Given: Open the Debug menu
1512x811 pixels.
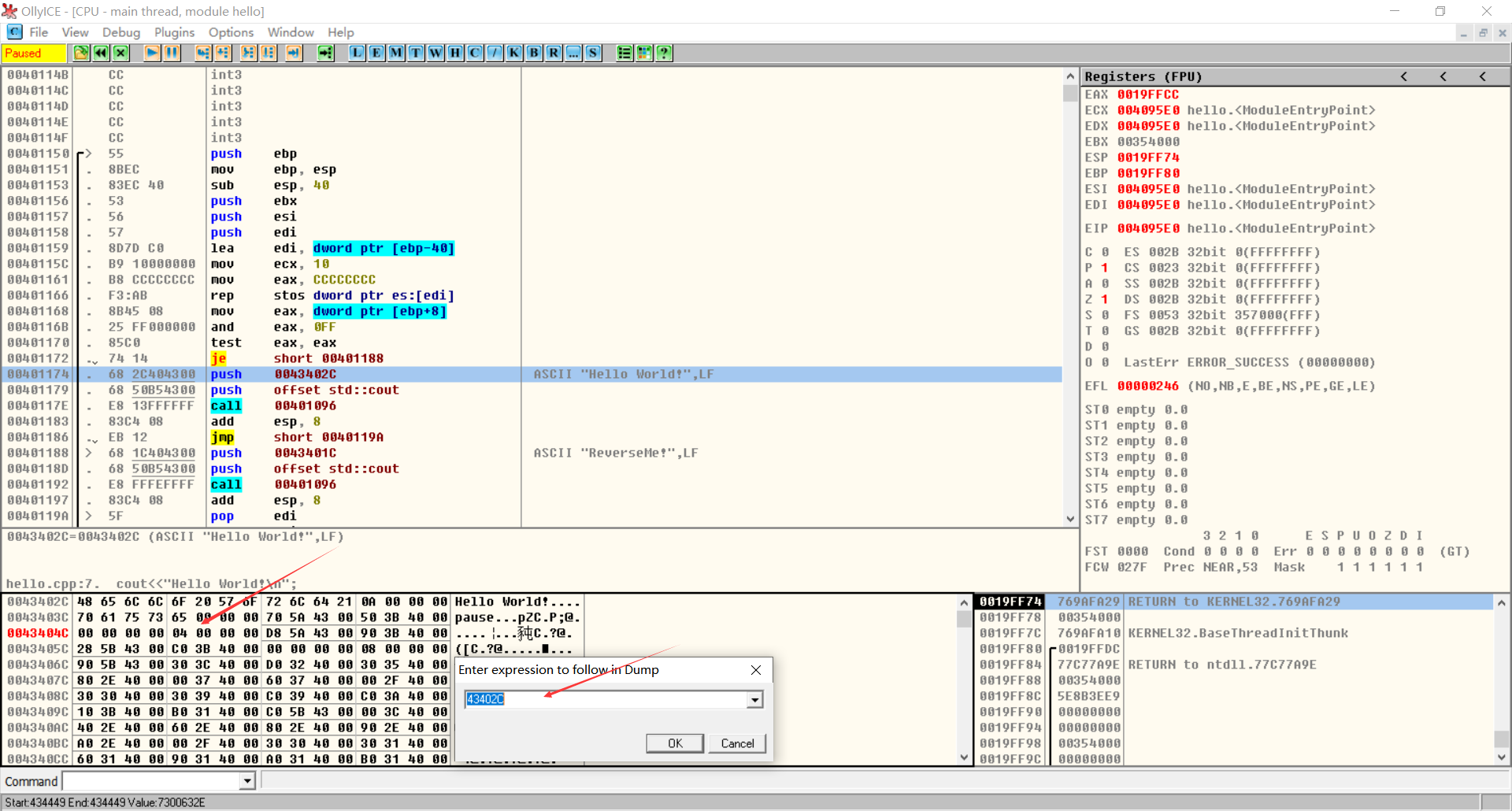Looking at the screenshot, I should click(x=120, y=32).
